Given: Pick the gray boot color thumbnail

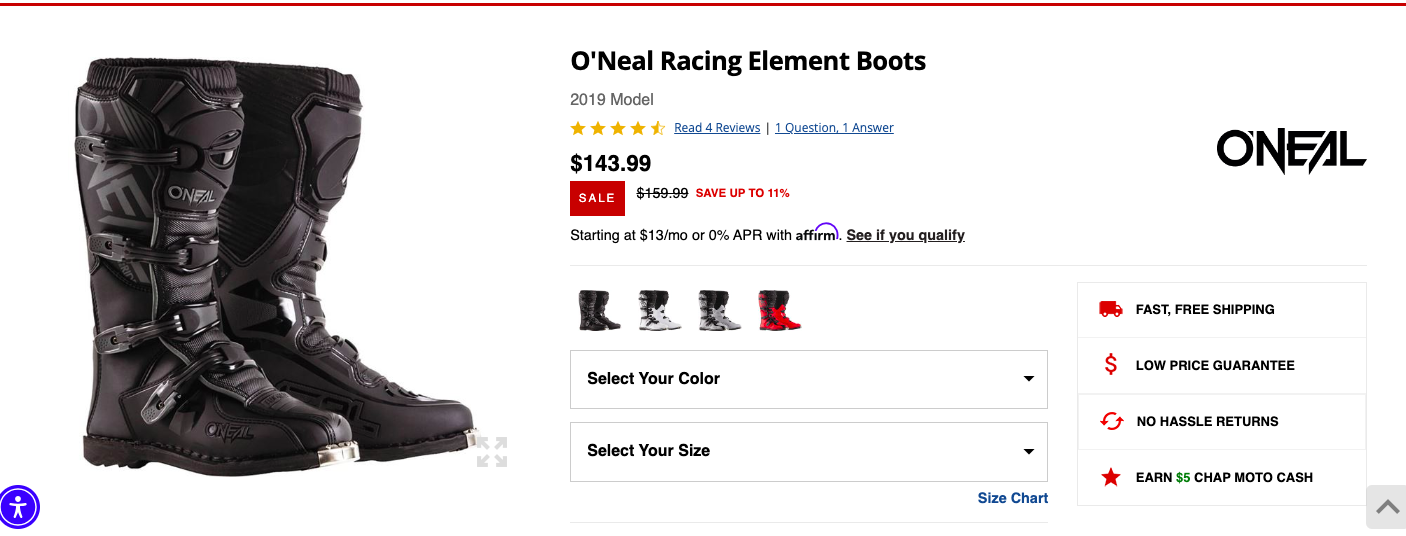Looking at the screenshot, I should [x=719, y=310].
